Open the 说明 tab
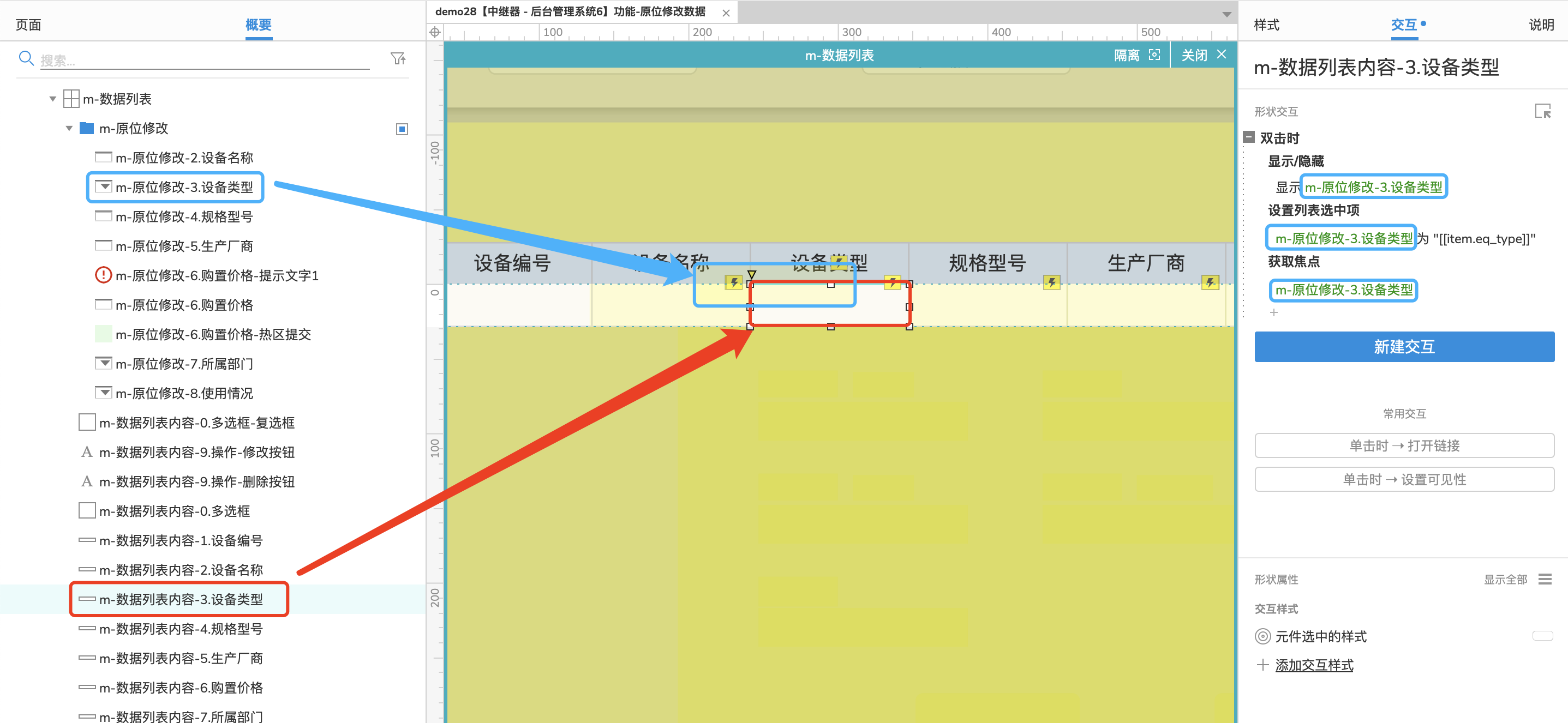 point(1542,25)
